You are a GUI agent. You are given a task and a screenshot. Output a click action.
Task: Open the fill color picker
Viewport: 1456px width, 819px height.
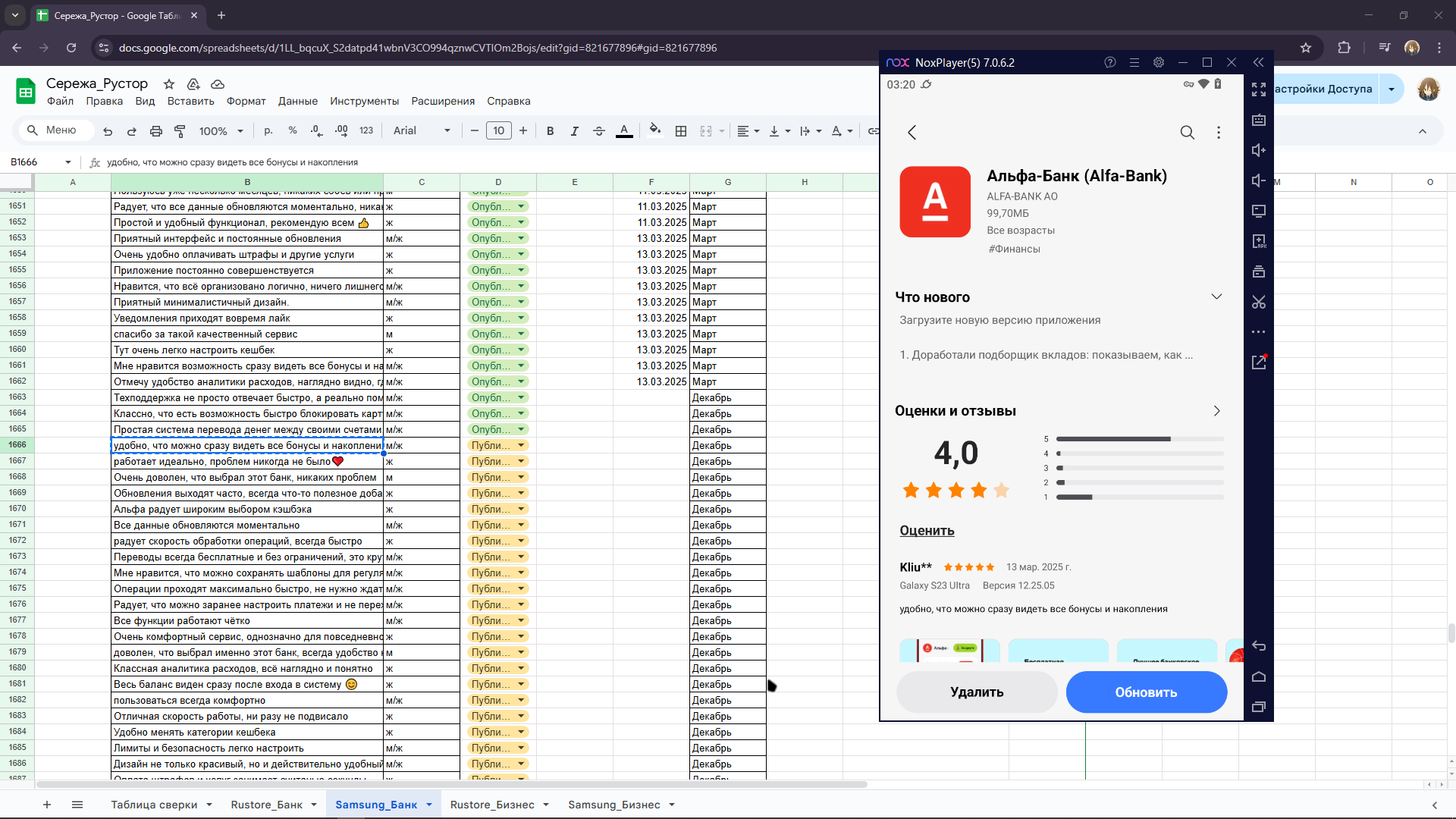(x=655, y=130)
